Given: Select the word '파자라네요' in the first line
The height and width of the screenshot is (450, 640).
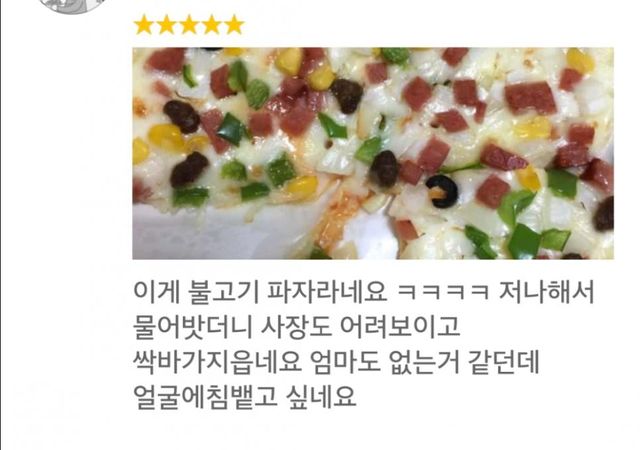Looking at the screenshot, I should (327, 292).
